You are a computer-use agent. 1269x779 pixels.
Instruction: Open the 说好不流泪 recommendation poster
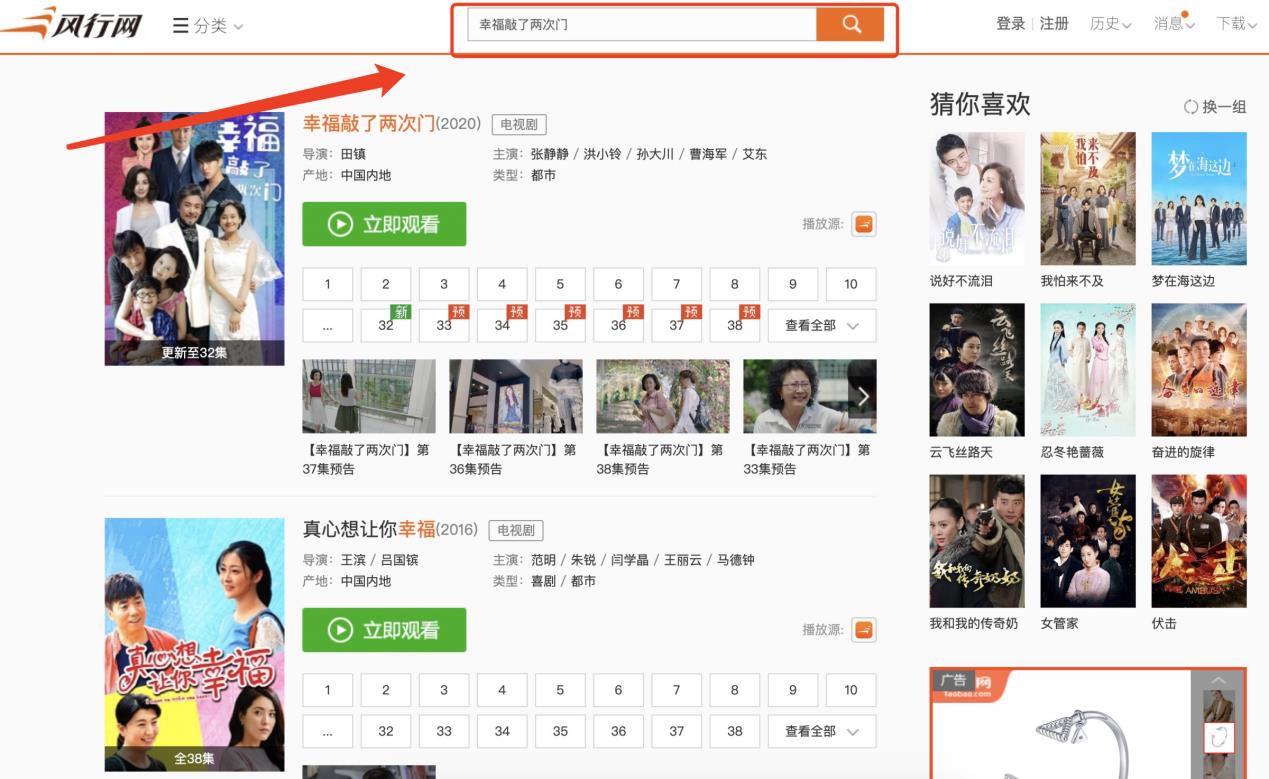(977, 198)
